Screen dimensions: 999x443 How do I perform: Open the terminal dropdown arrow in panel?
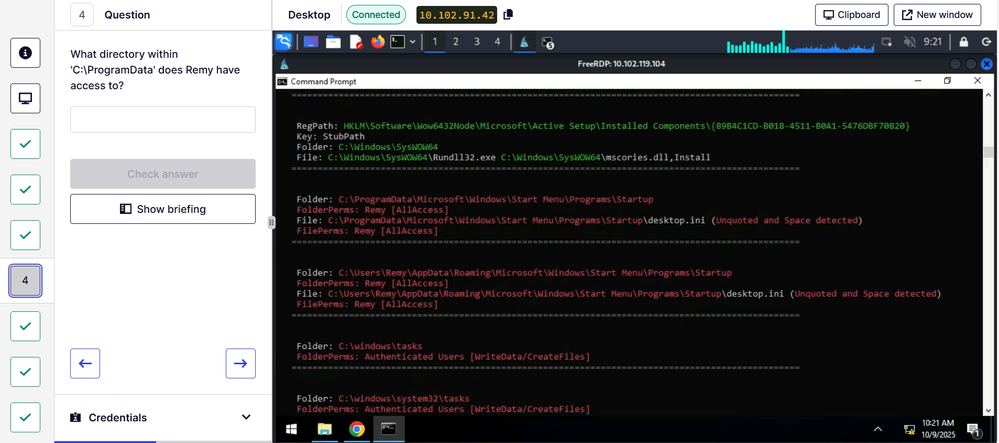(412, 42)
